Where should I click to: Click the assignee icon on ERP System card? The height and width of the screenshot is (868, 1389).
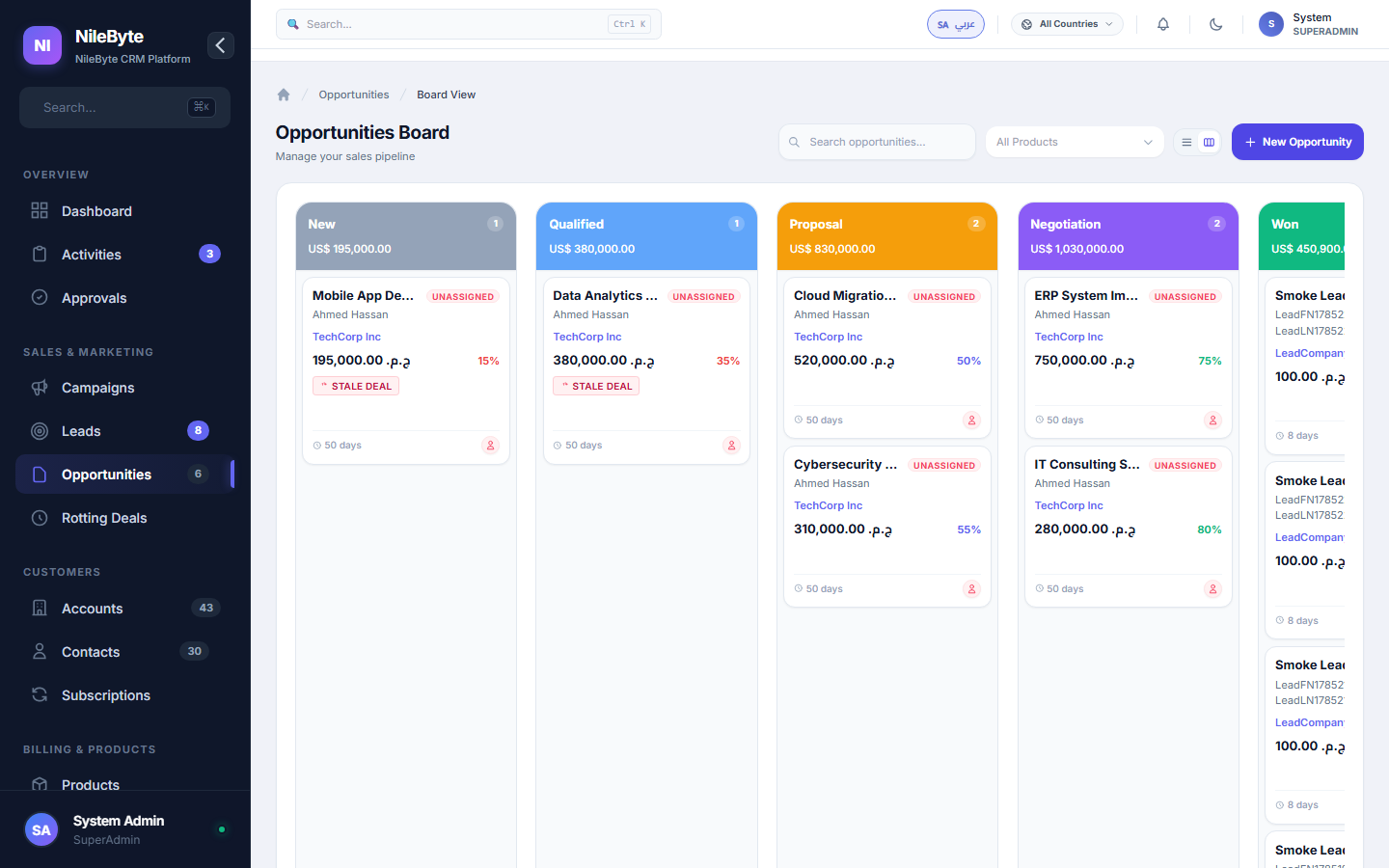(x=1212, y=420)
